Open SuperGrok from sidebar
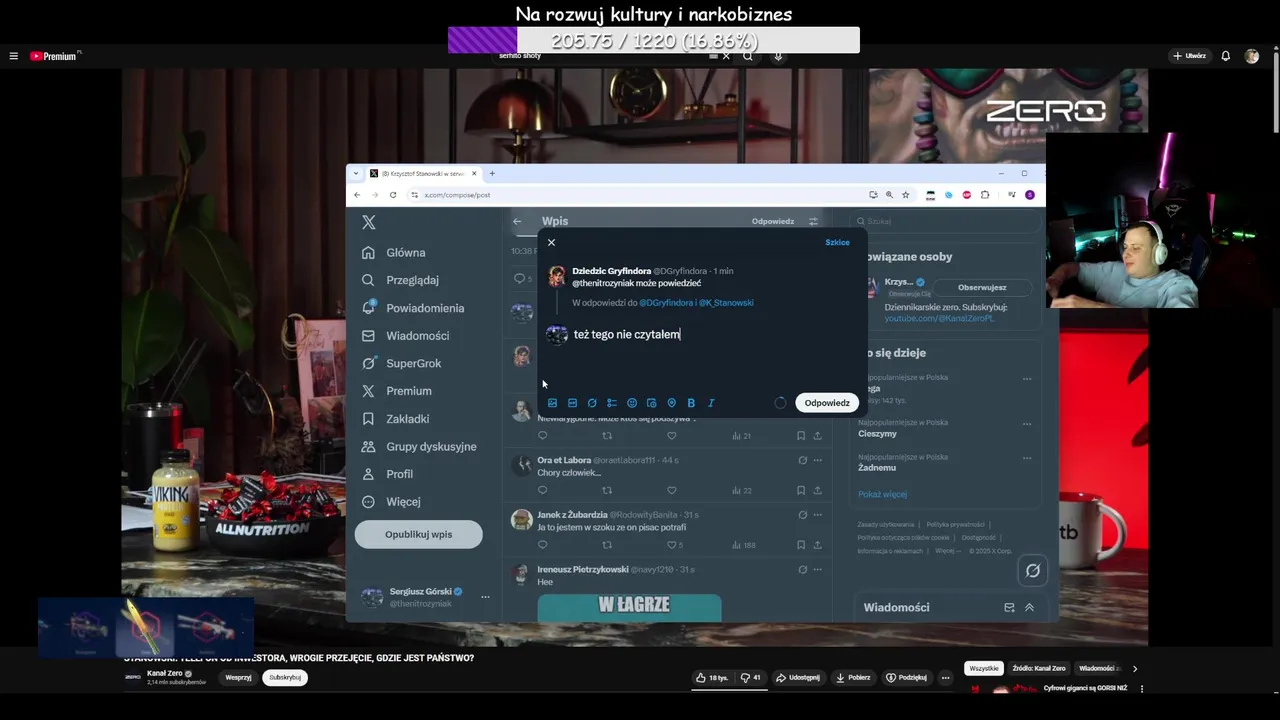Screen dimensions: 1280x720 coord(401,363)
